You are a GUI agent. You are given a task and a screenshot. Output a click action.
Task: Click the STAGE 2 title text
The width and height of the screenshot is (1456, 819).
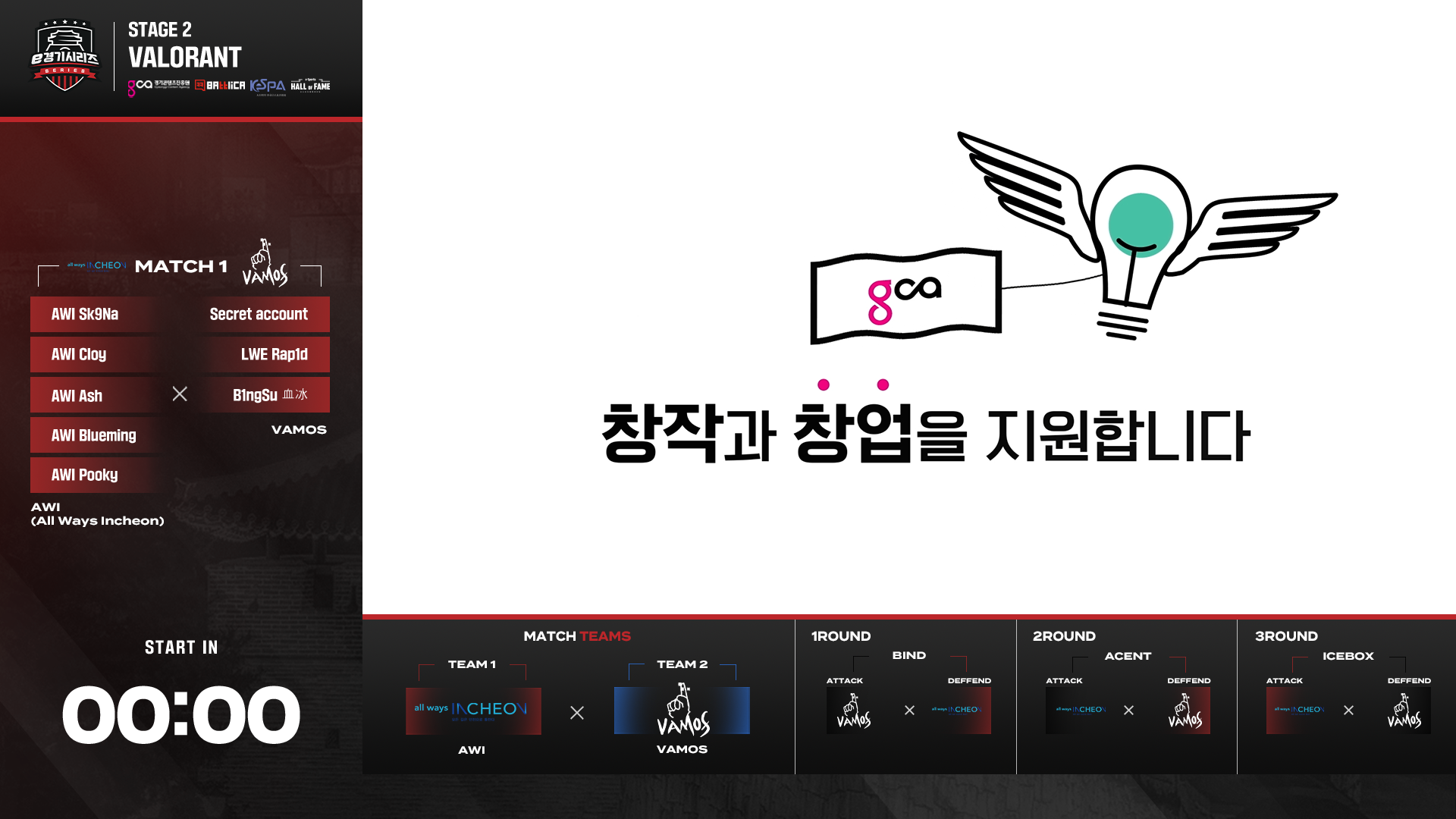pyautogui.click(x=160, y=30)
